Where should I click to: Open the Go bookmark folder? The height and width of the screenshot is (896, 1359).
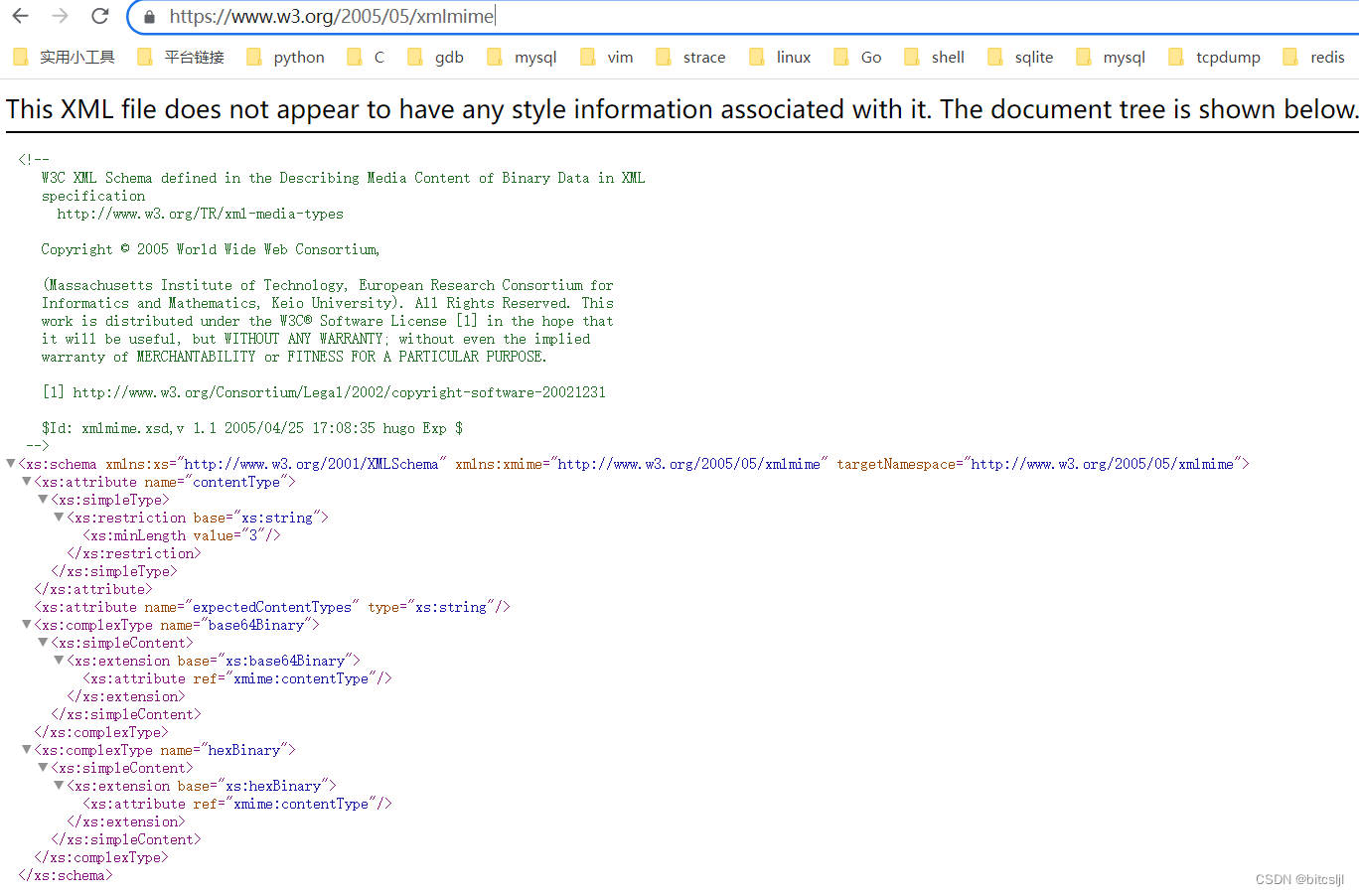point(858,57)
